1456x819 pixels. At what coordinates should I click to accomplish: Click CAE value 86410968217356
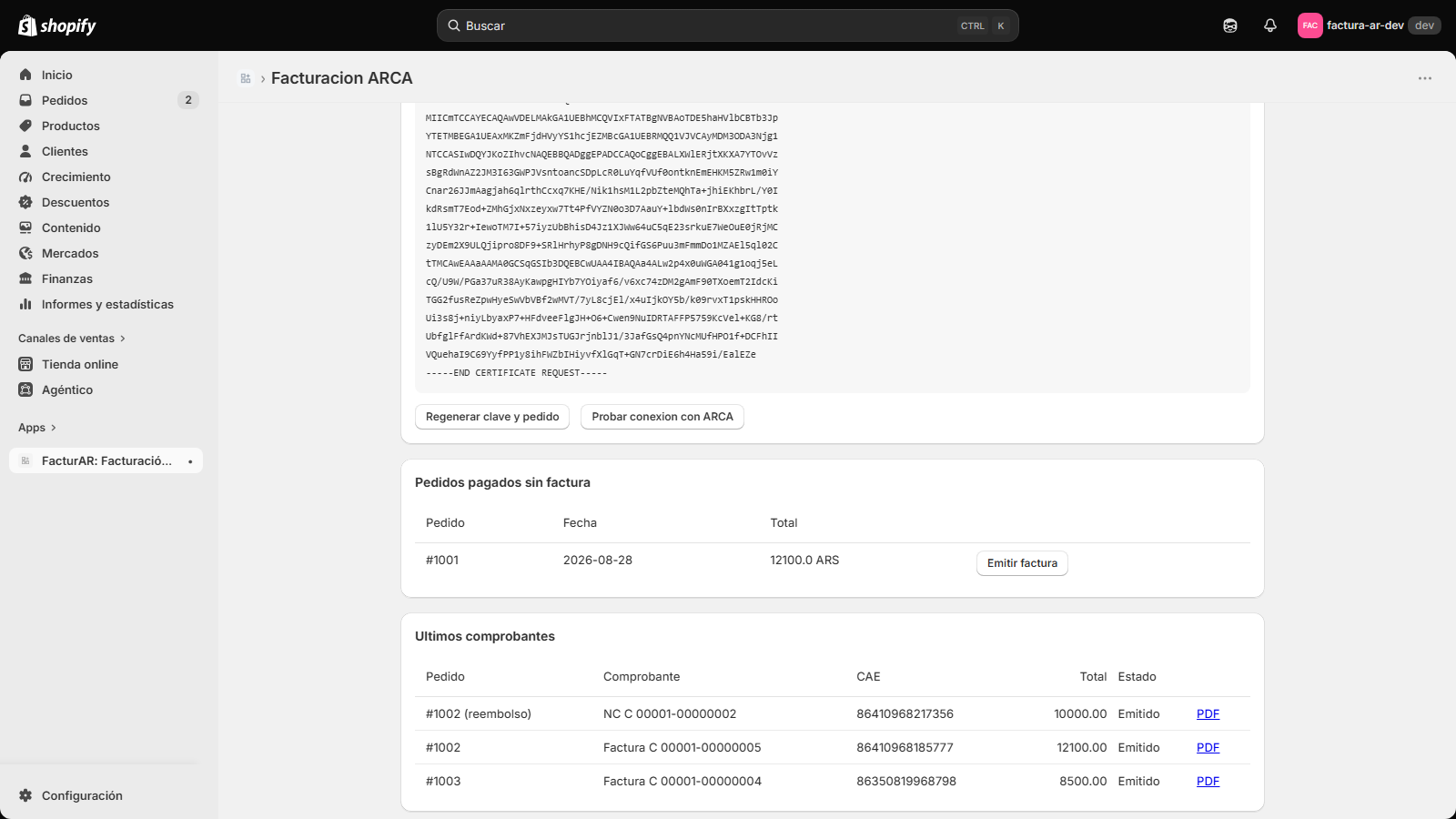click(x=905, y=714)
